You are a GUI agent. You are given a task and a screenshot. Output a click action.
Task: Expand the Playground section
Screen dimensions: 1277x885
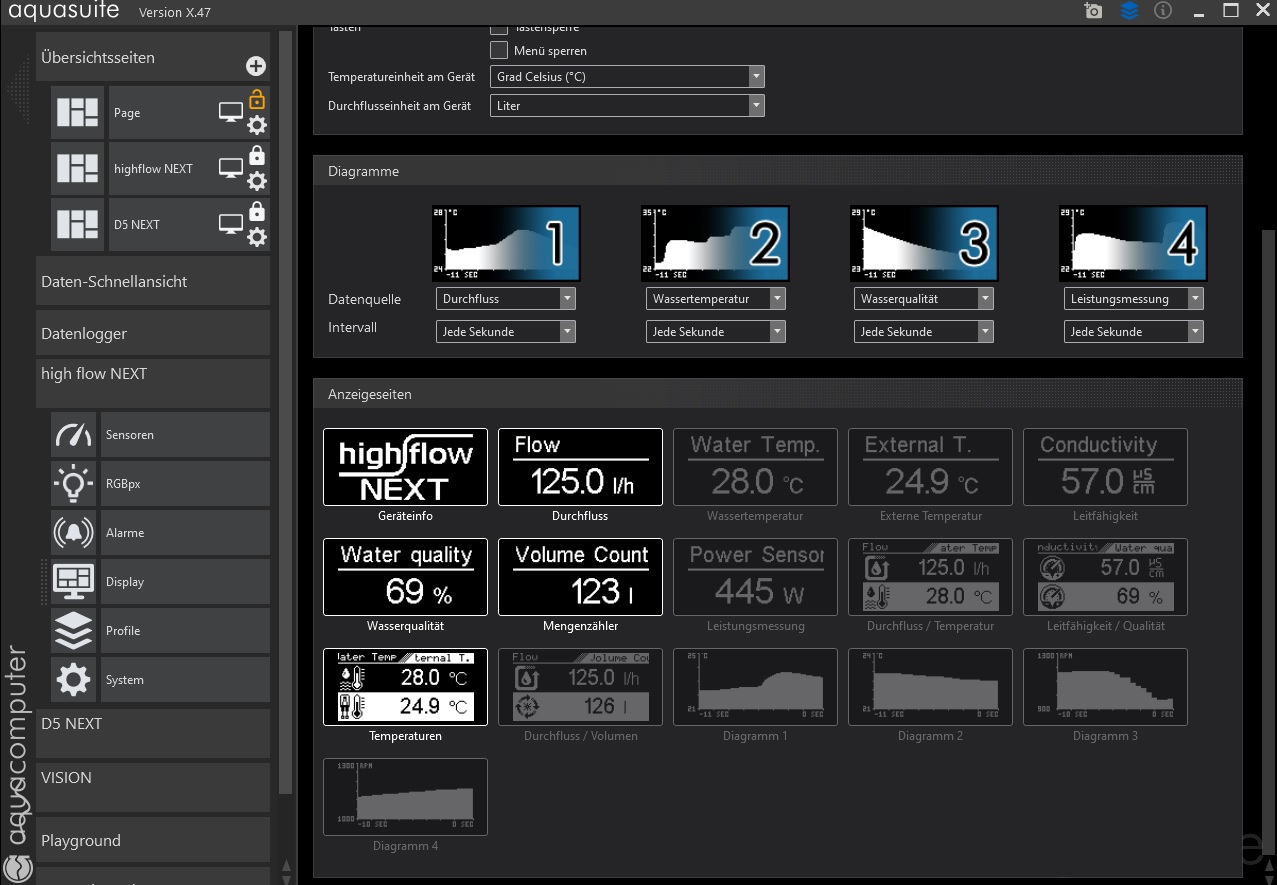pyautogui.click(x=153, y=840)
